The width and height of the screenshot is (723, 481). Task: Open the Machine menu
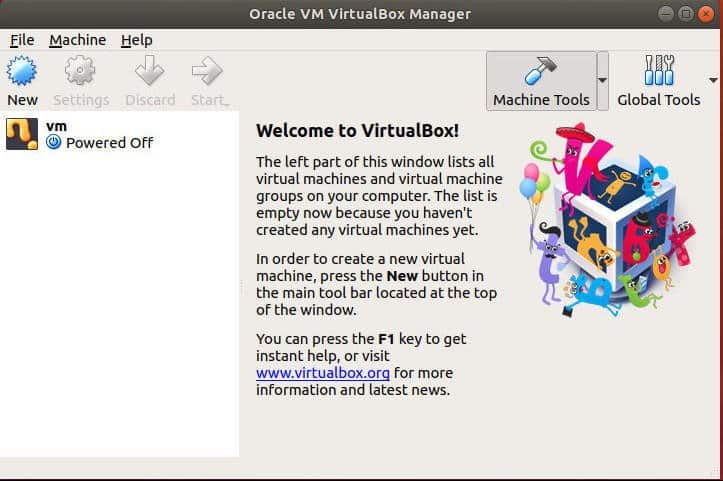tap(77, 40)
